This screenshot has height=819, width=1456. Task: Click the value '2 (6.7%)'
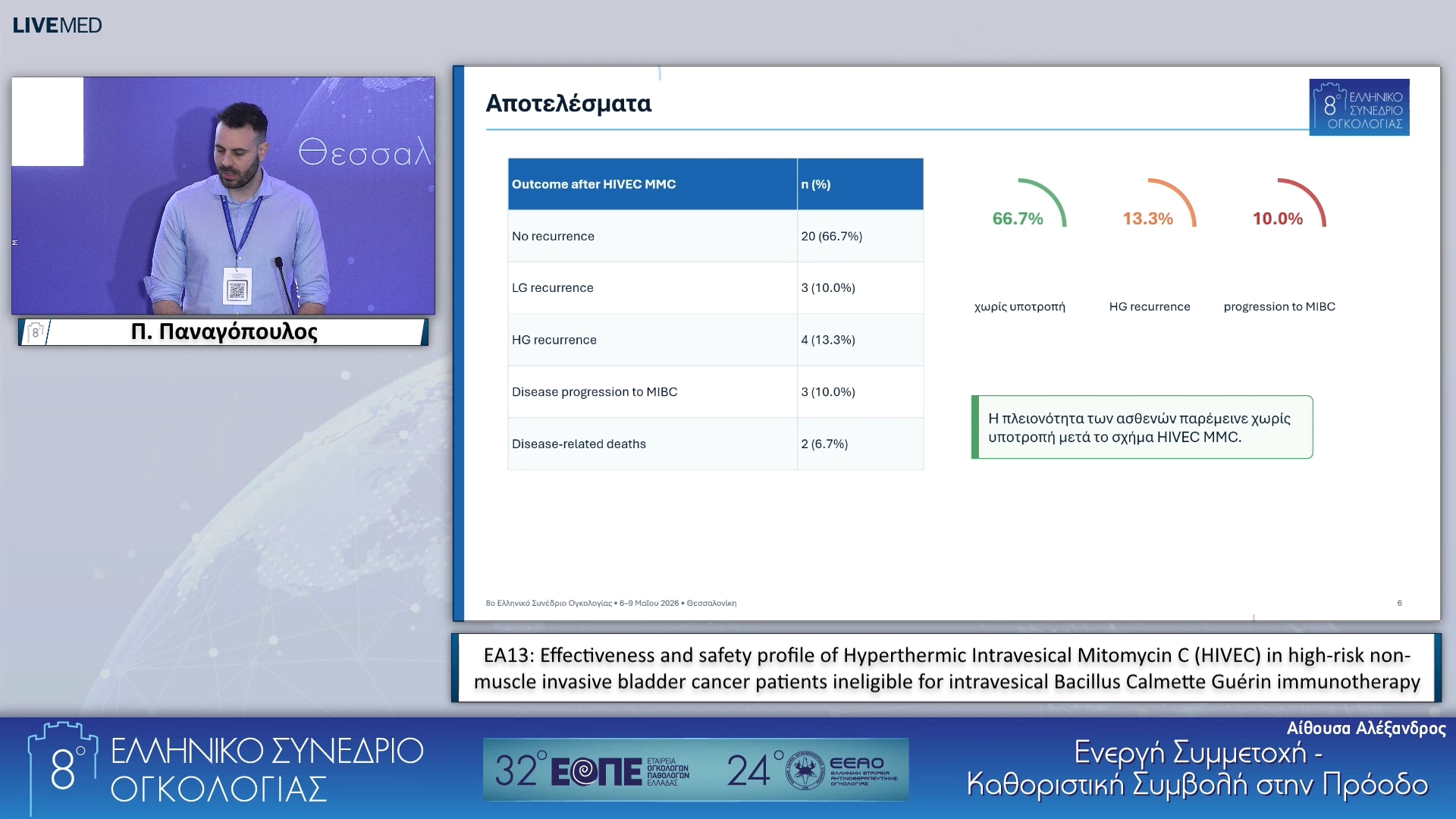(x=824, y=444)
